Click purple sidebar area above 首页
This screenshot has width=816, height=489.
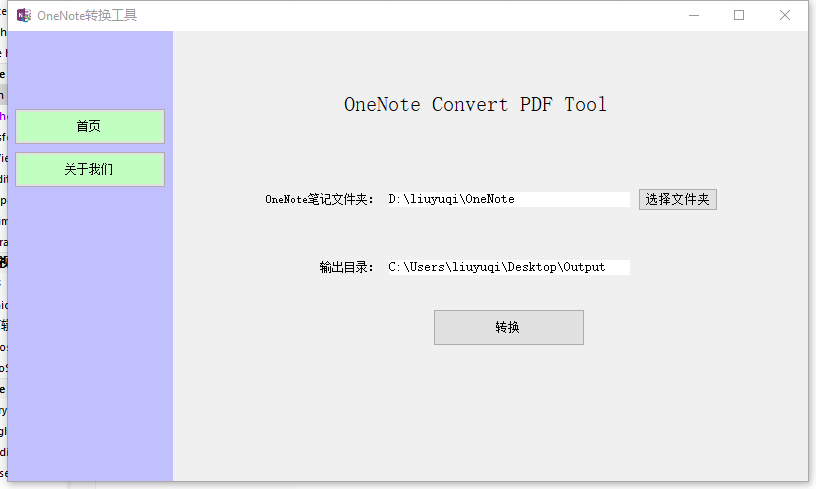click(95, 70)
